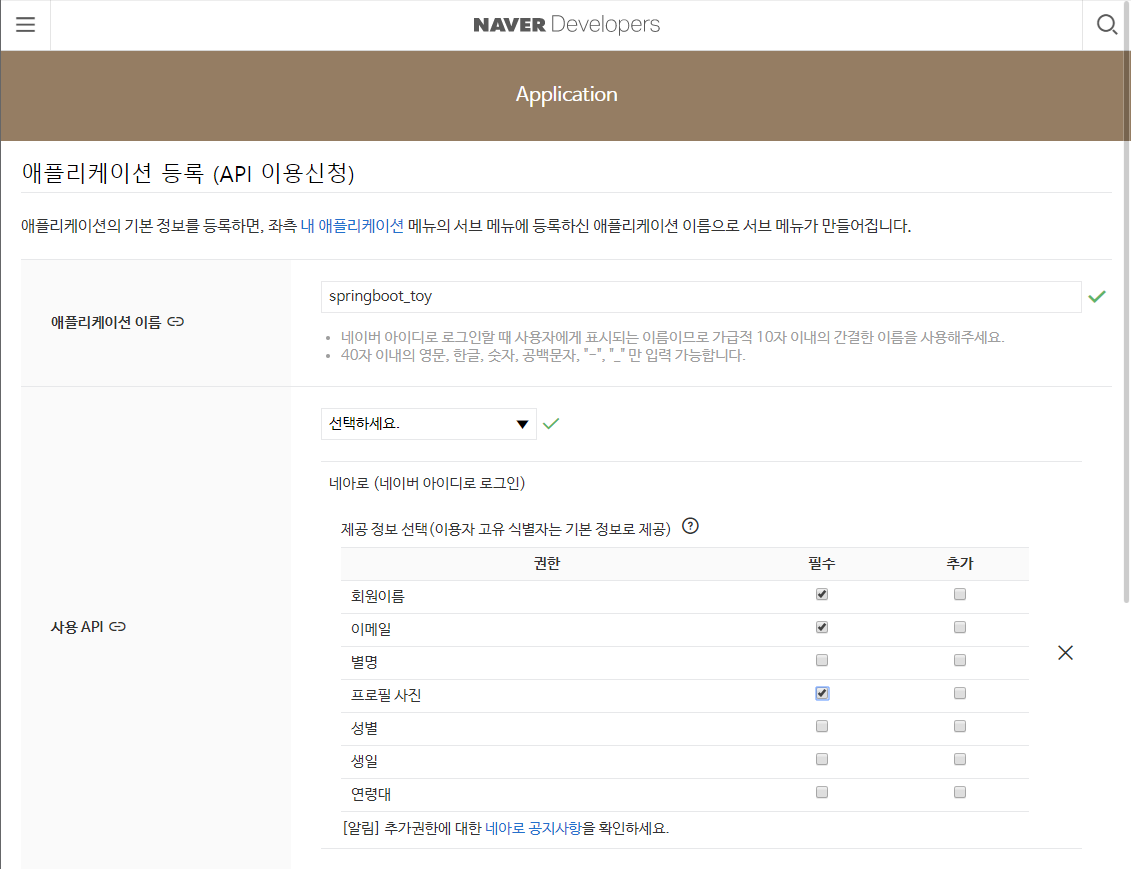Click the 필수 column header
Viewport: 1131px width, 869px height.
pos(822,563)
